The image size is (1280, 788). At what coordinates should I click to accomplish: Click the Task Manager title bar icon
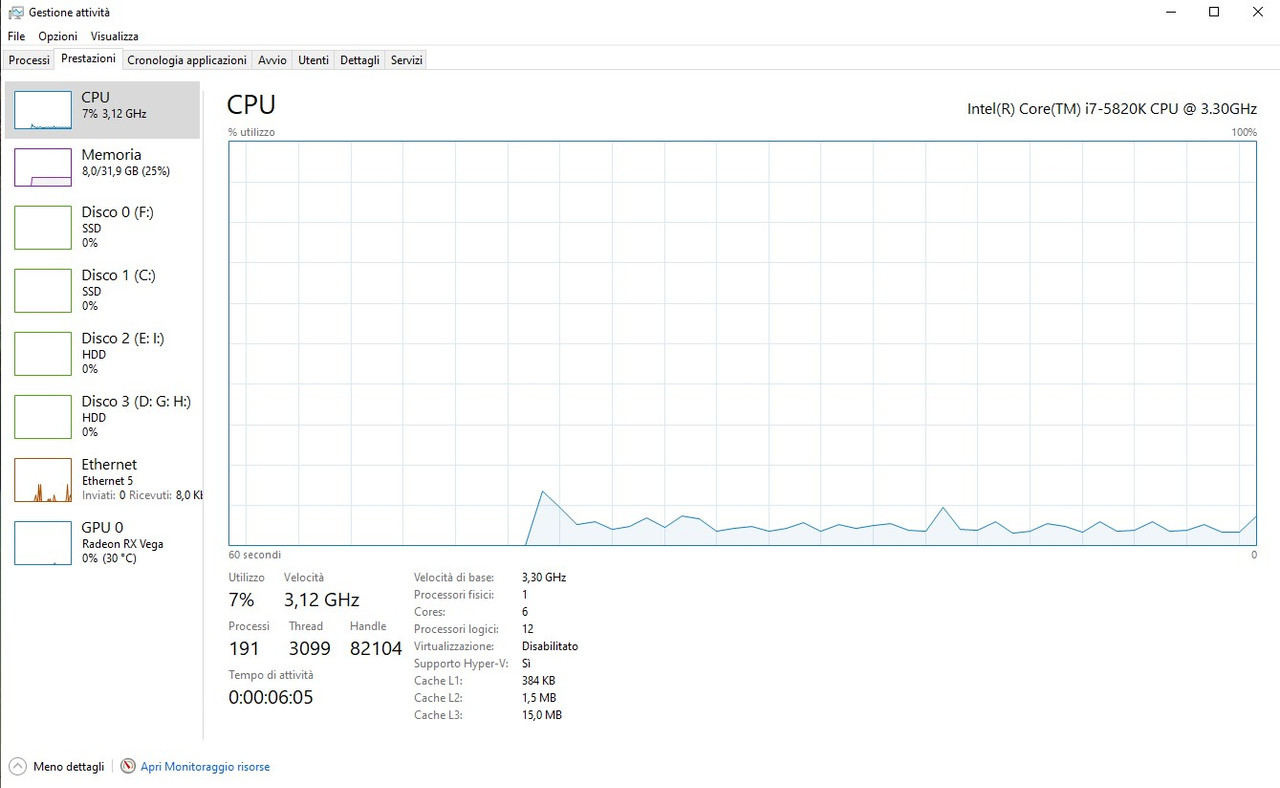(x=16, y=12)
